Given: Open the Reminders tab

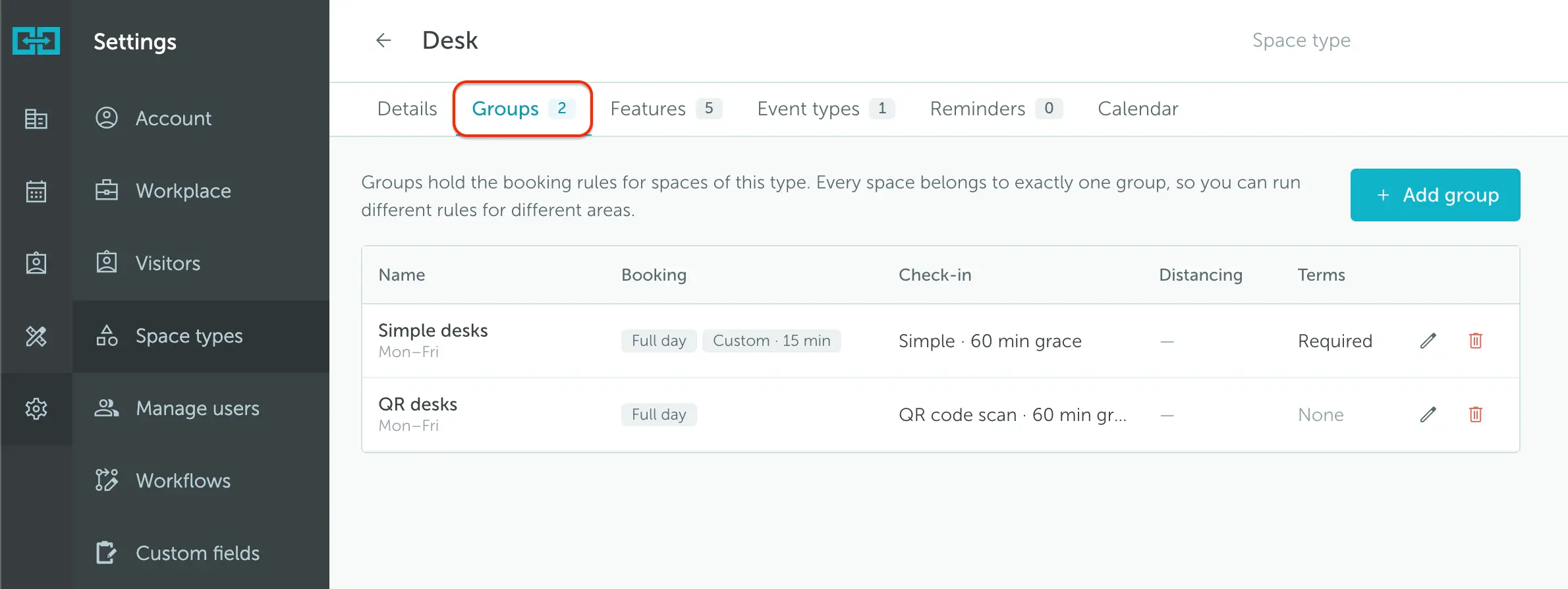Looking at the screenshot, I should click(x=996, y=109).
